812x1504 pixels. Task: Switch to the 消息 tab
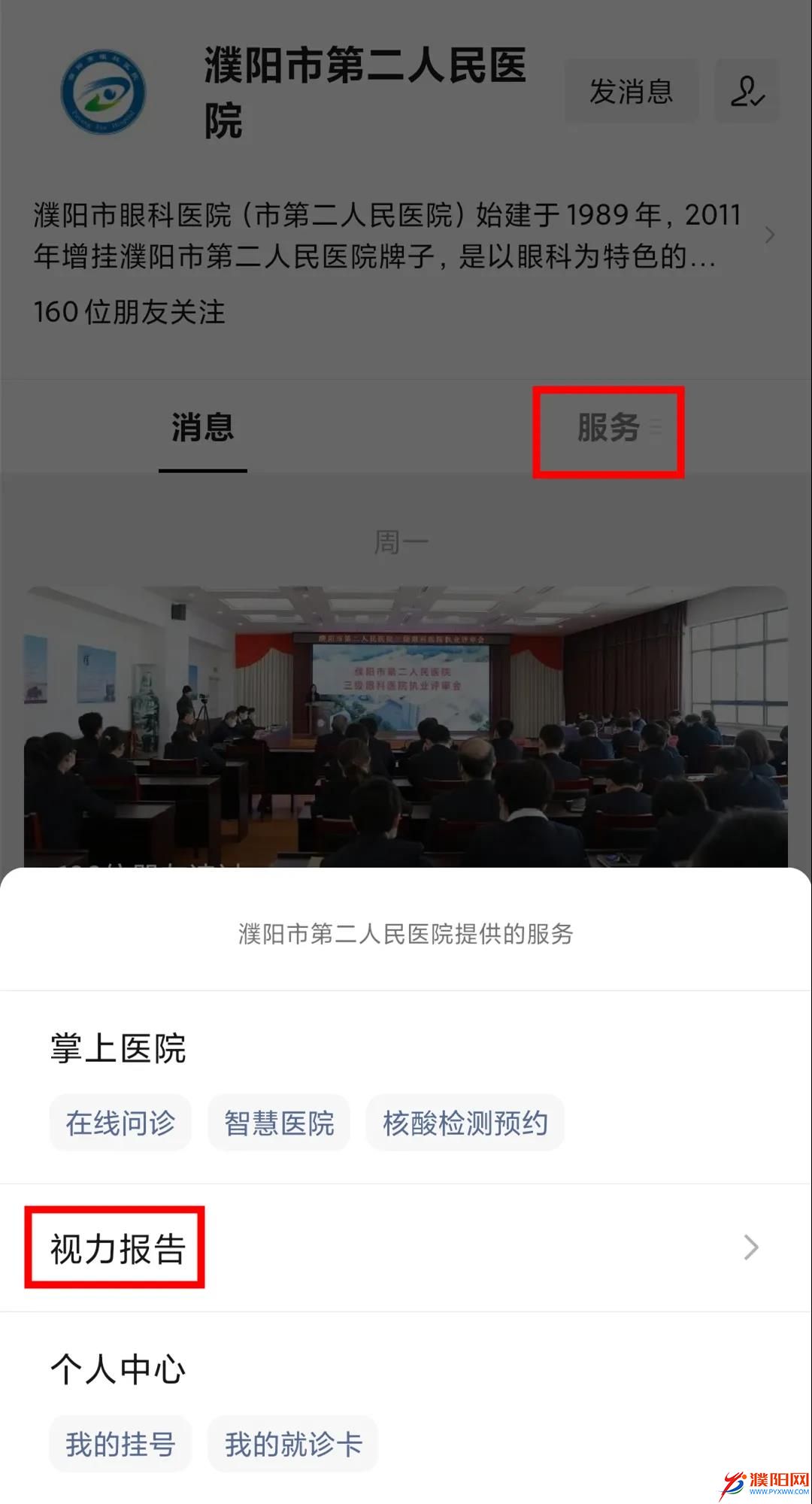coord(203,427)
